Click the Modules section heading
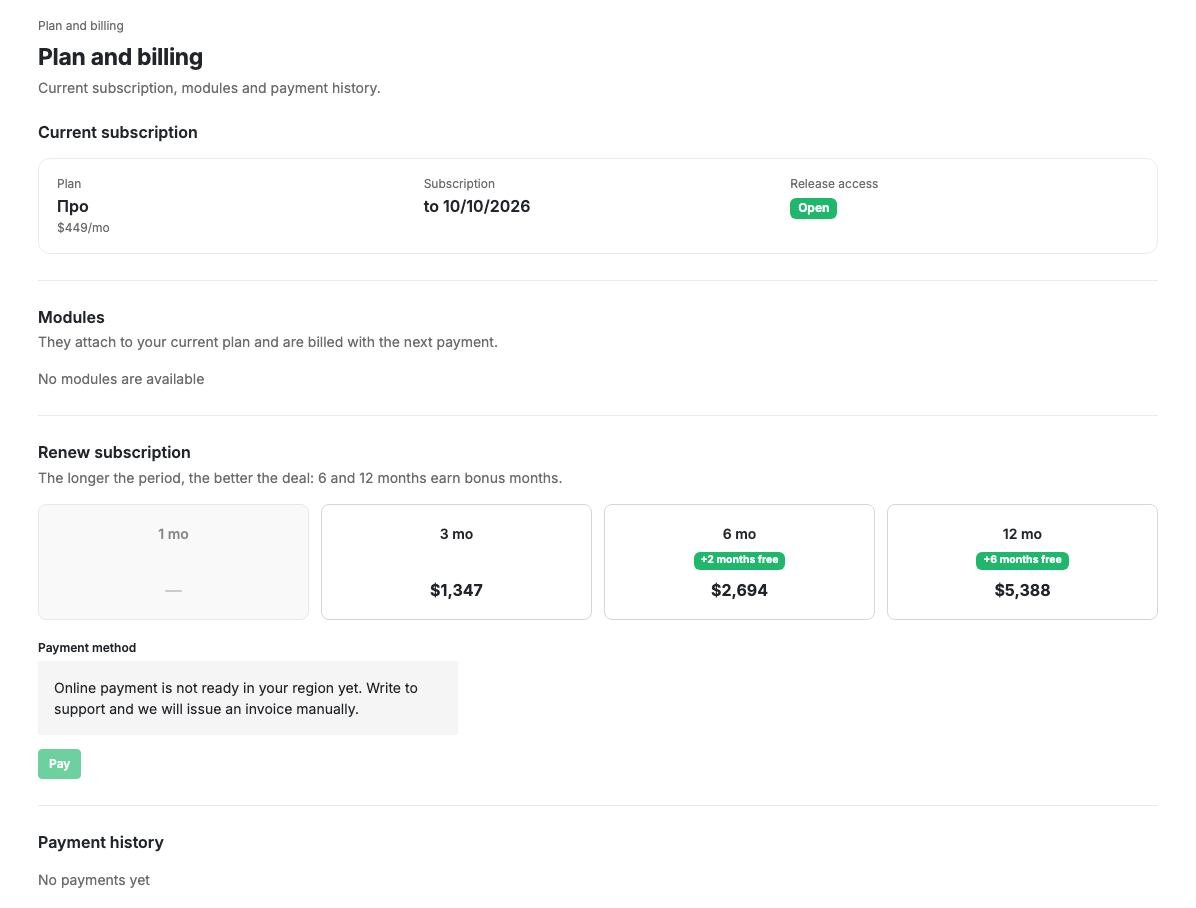This screenshot has height=908, width=1196. (71, 317)
